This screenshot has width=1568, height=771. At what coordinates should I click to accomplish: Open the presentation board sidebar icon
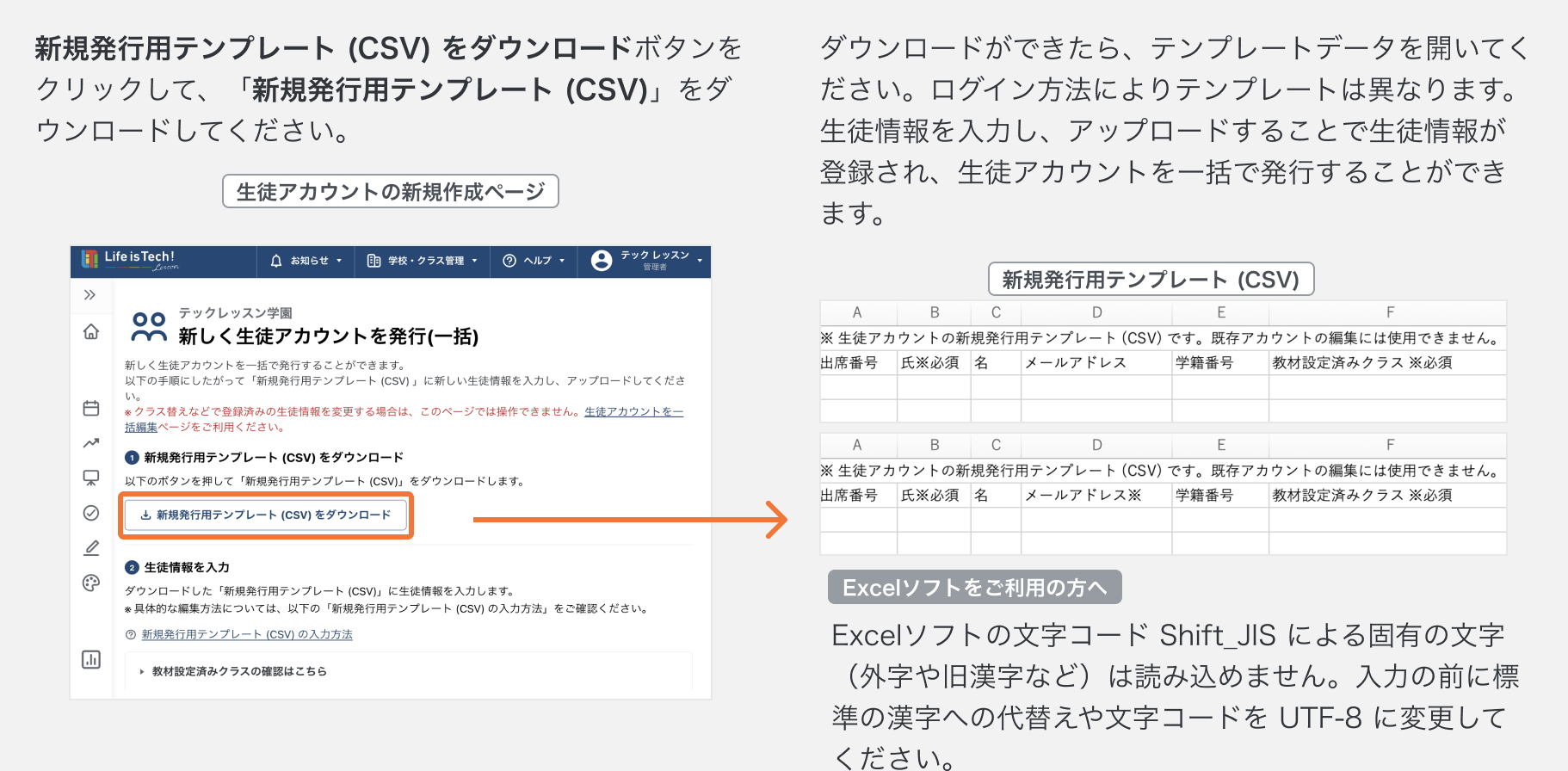click(91, 478)
